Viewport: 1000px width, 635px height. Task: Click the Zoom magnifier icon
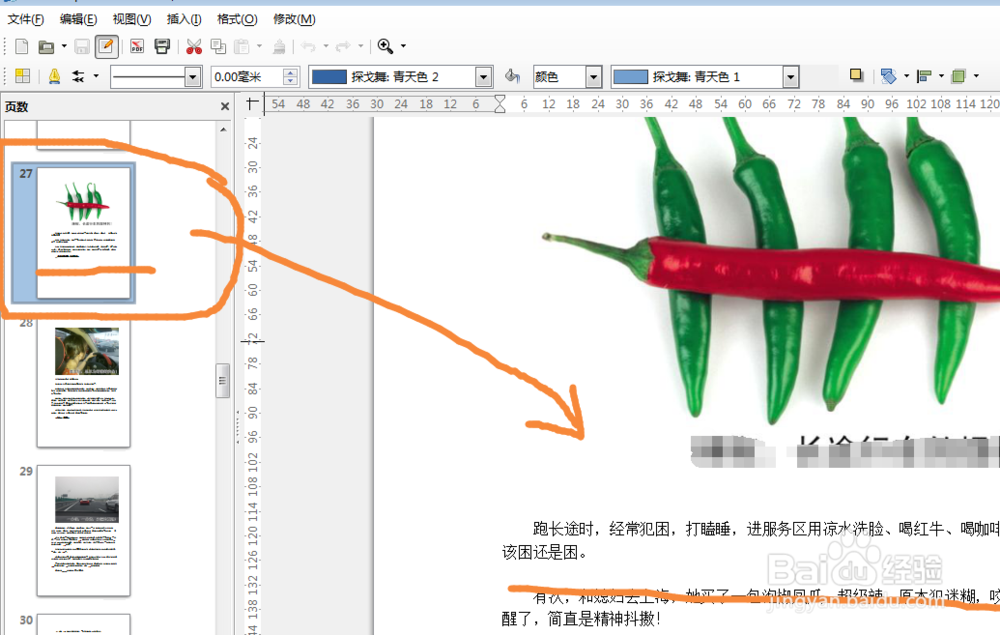click(385, 46)
